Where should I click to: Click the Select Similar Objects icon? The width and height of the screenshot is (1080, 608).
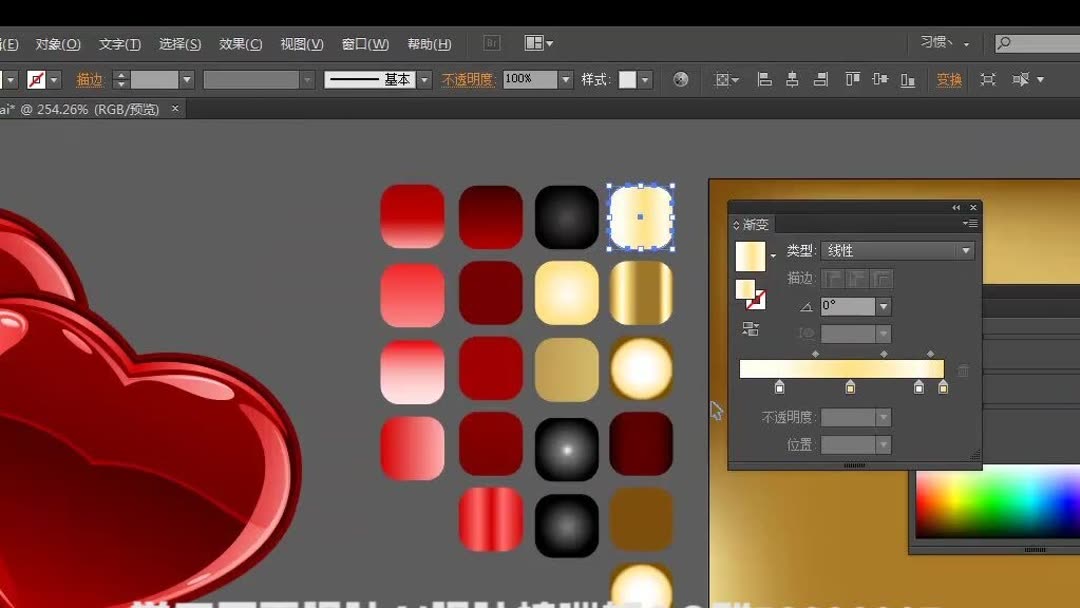(x=1020, y=80)
